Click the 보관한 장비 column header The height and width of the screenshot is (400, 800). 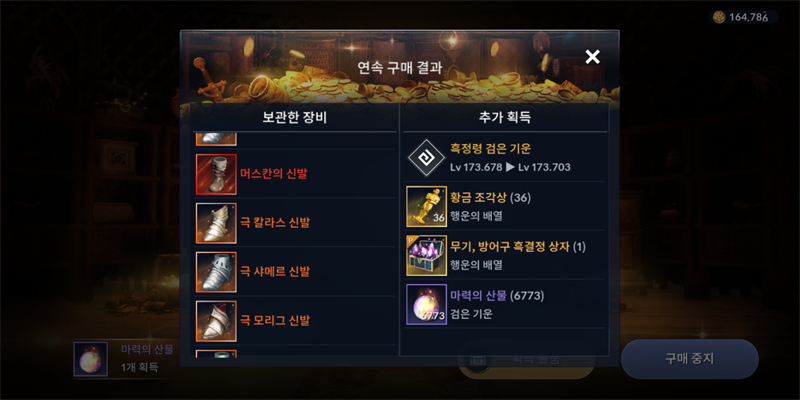[295, 118]
